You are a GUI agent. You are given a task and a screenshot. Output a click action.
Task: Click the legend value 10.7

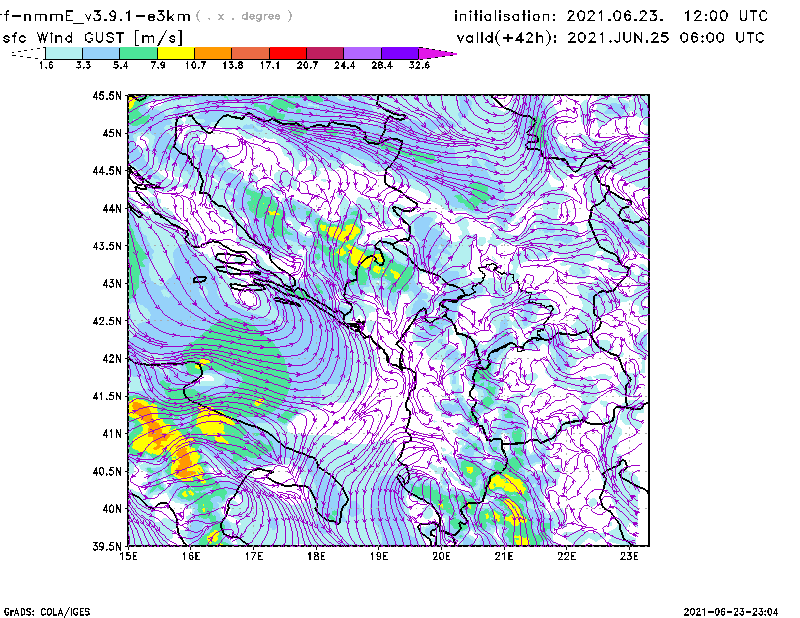195,65
